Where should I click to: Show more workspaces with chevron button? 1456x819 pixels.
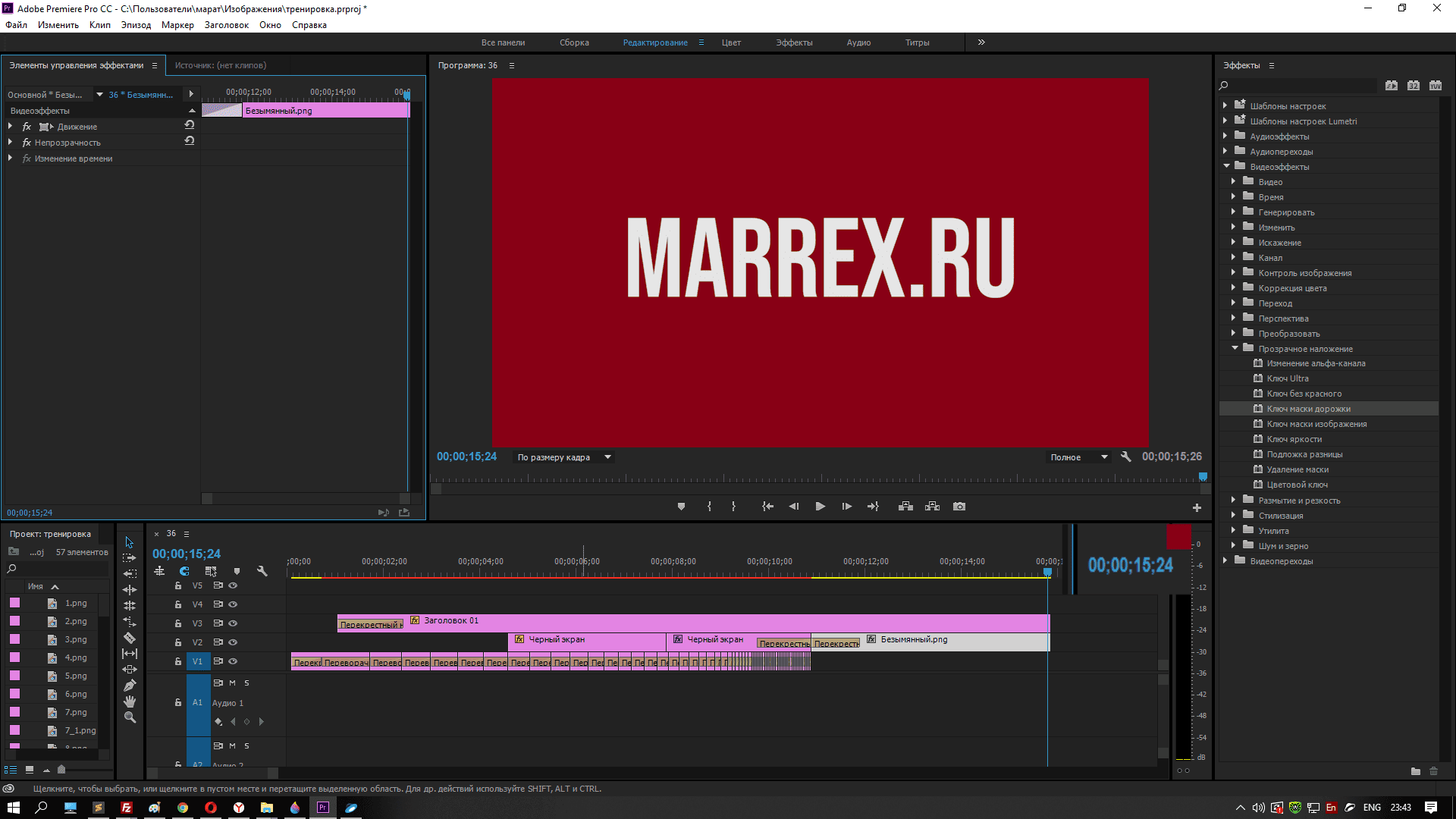[981, 42]
